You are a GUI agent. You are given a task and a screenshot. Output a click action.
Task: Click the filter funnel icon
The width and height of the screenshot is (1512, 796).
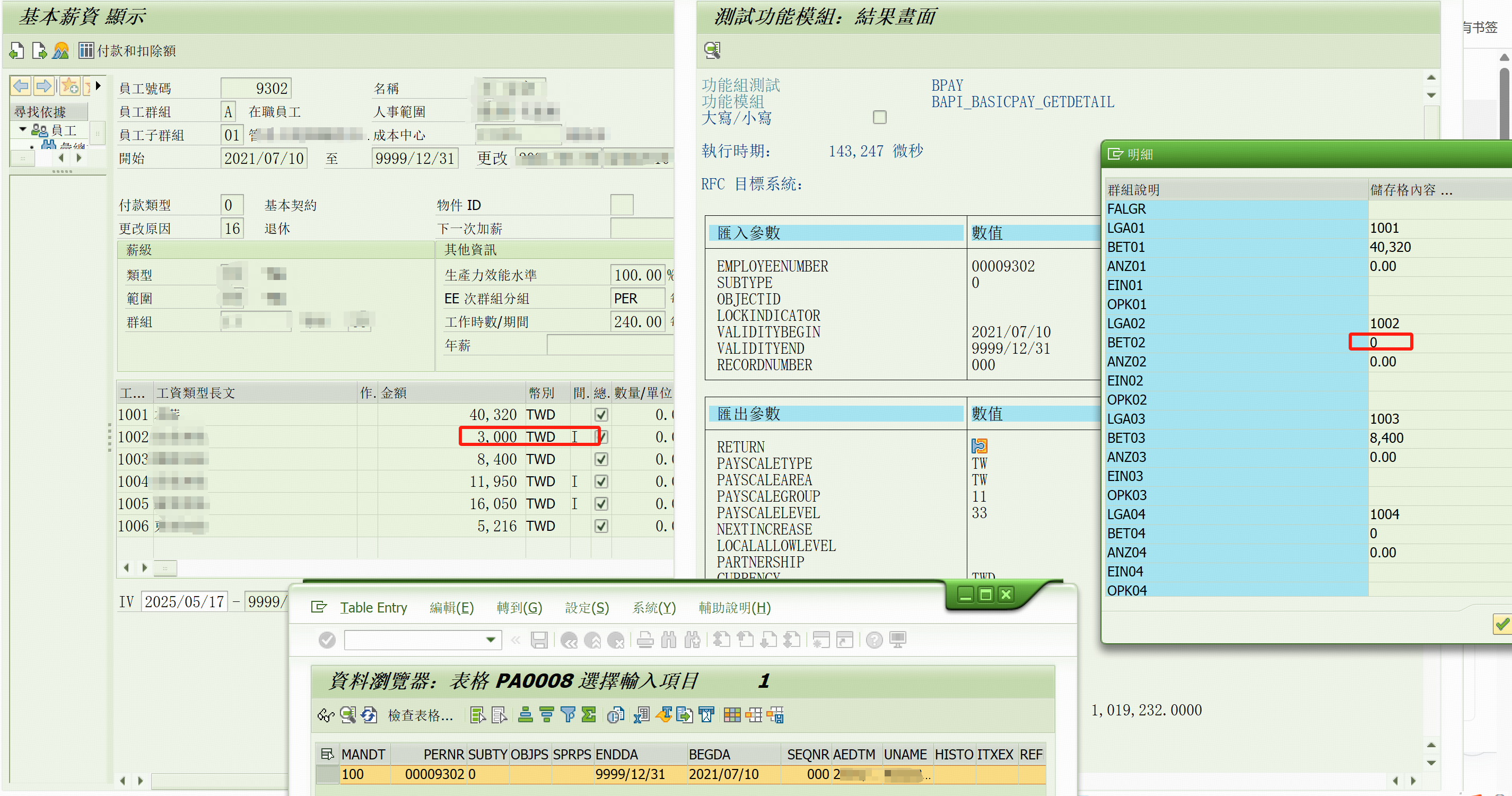[x=567, y=715]
